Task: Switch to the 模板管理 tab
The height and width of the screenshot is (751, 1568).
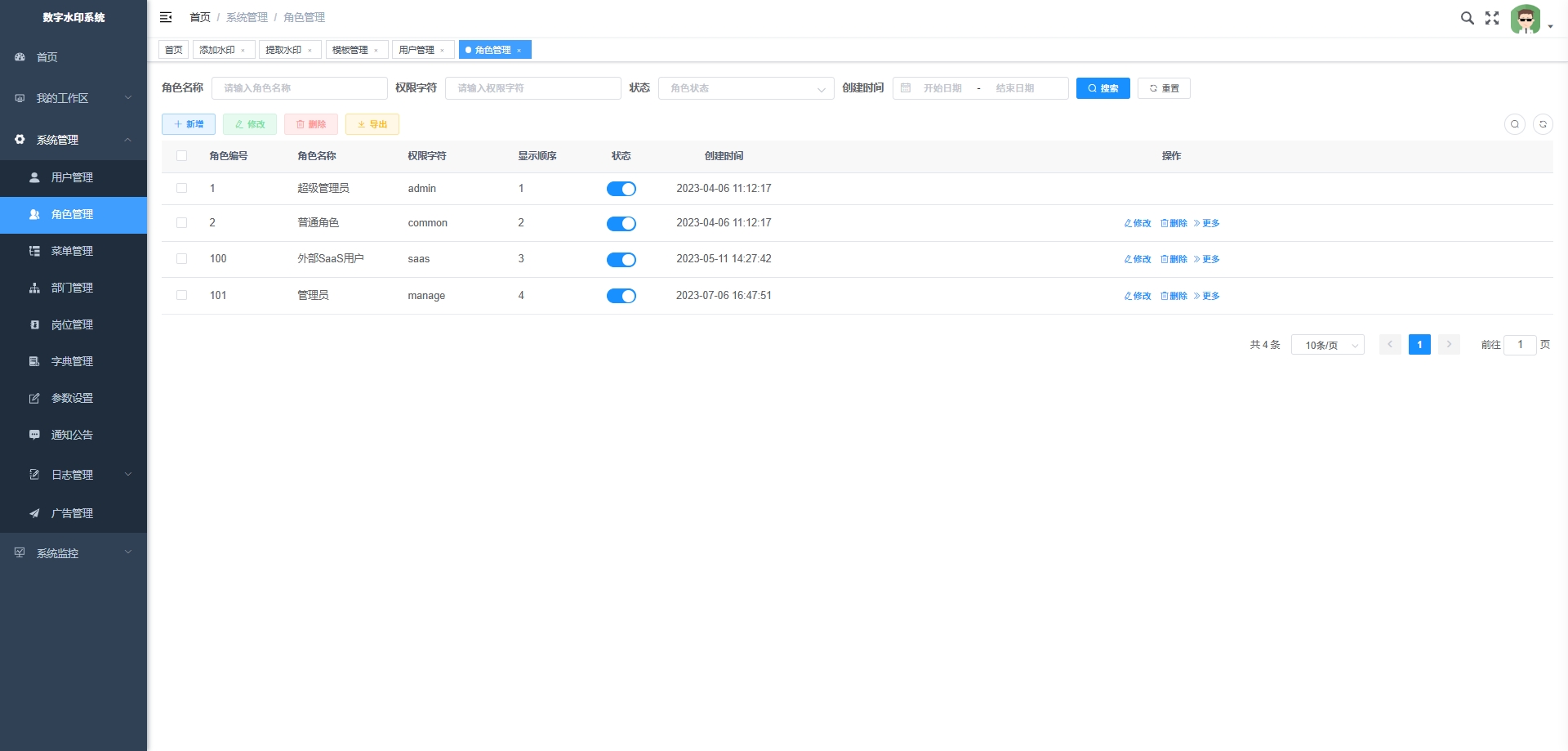Action: pos(350,50)
